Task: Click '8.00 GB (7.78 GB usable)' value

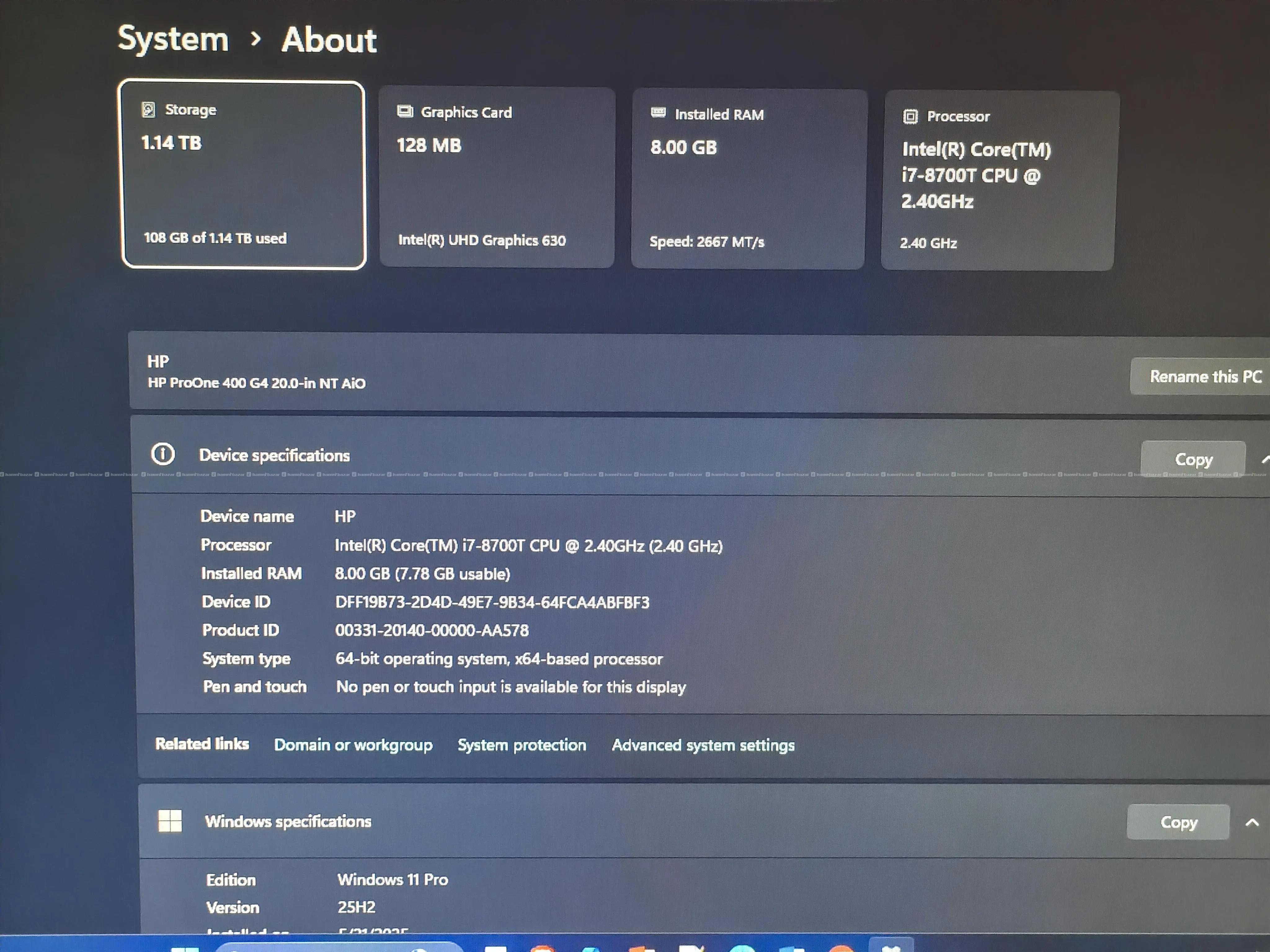Action: [x=423, y=574]
